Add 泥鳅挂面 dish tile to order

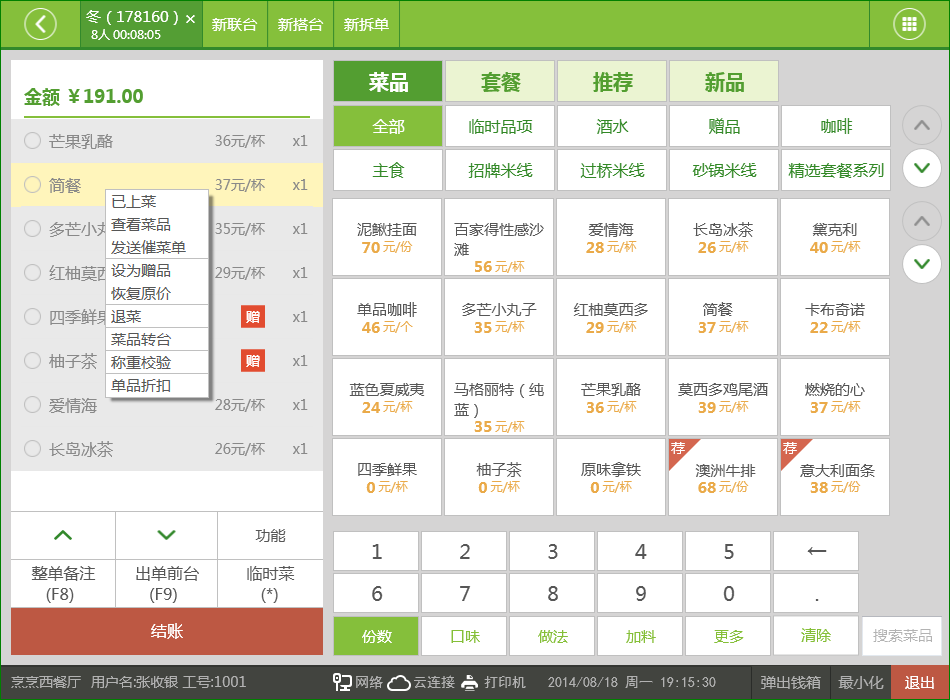[387, 238]
